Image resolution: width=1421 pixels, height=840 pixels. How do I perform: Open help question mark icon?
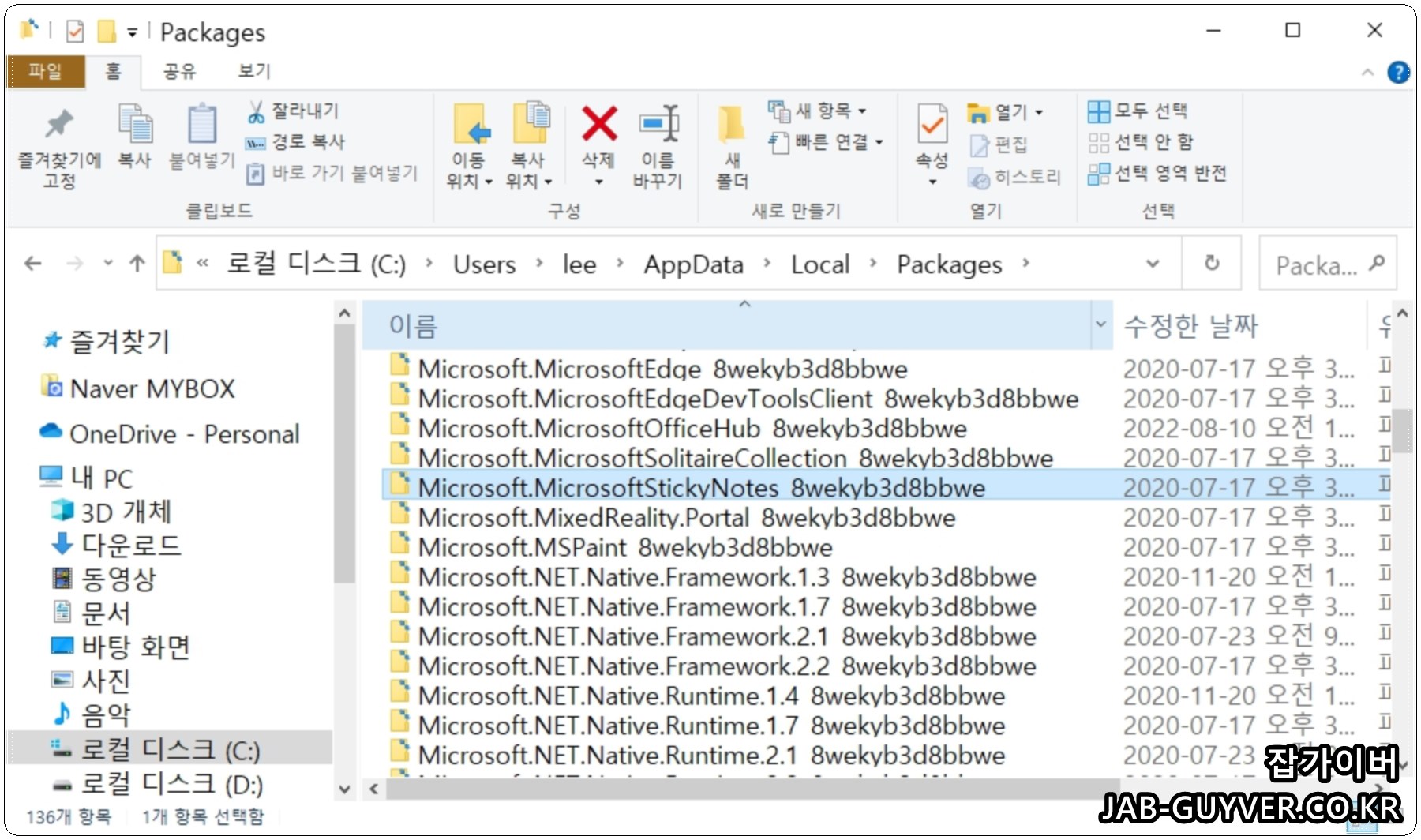coord(1398,73)
